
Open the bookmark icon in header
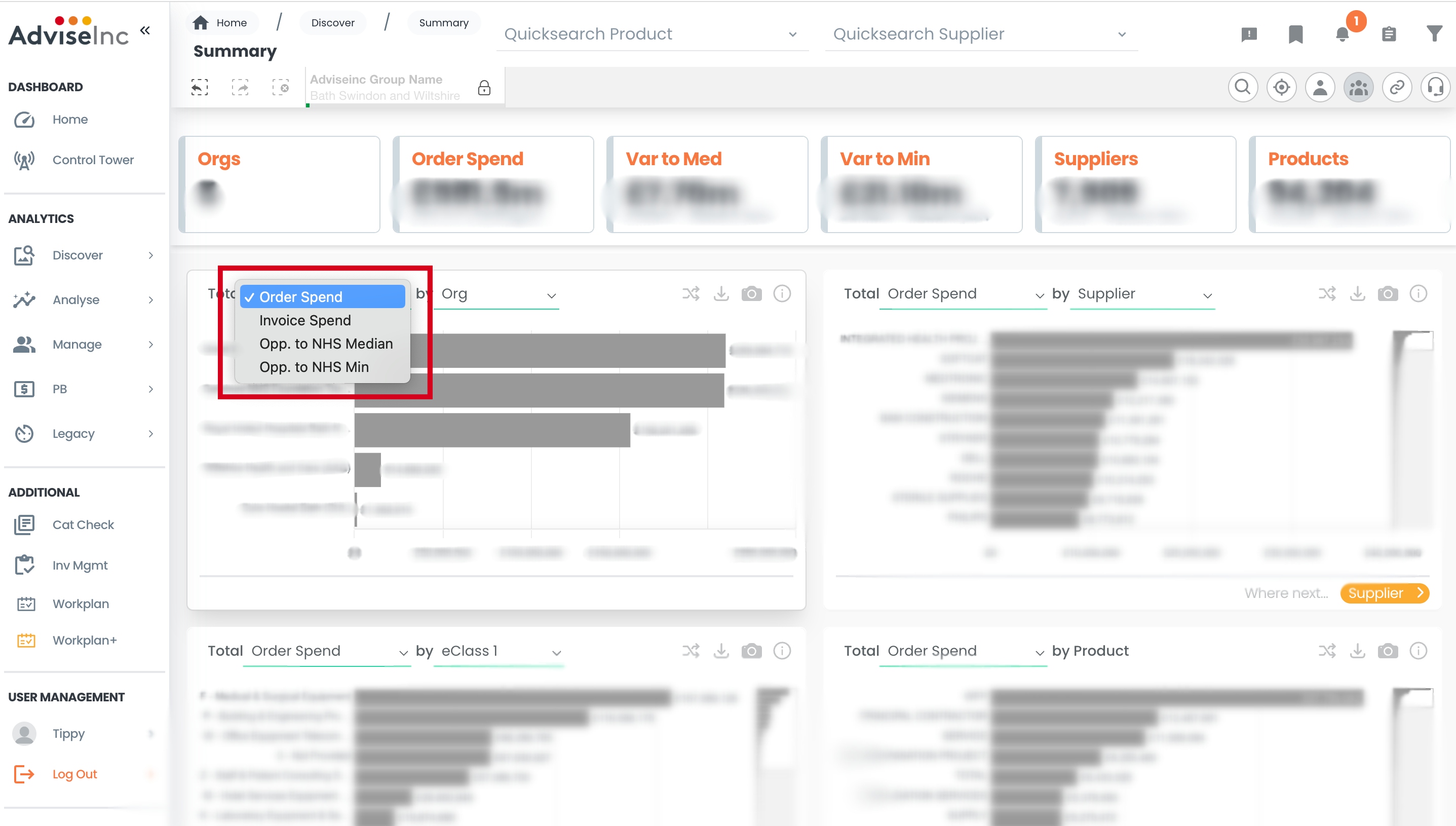pyautogui.click(x=1295, y=34)
